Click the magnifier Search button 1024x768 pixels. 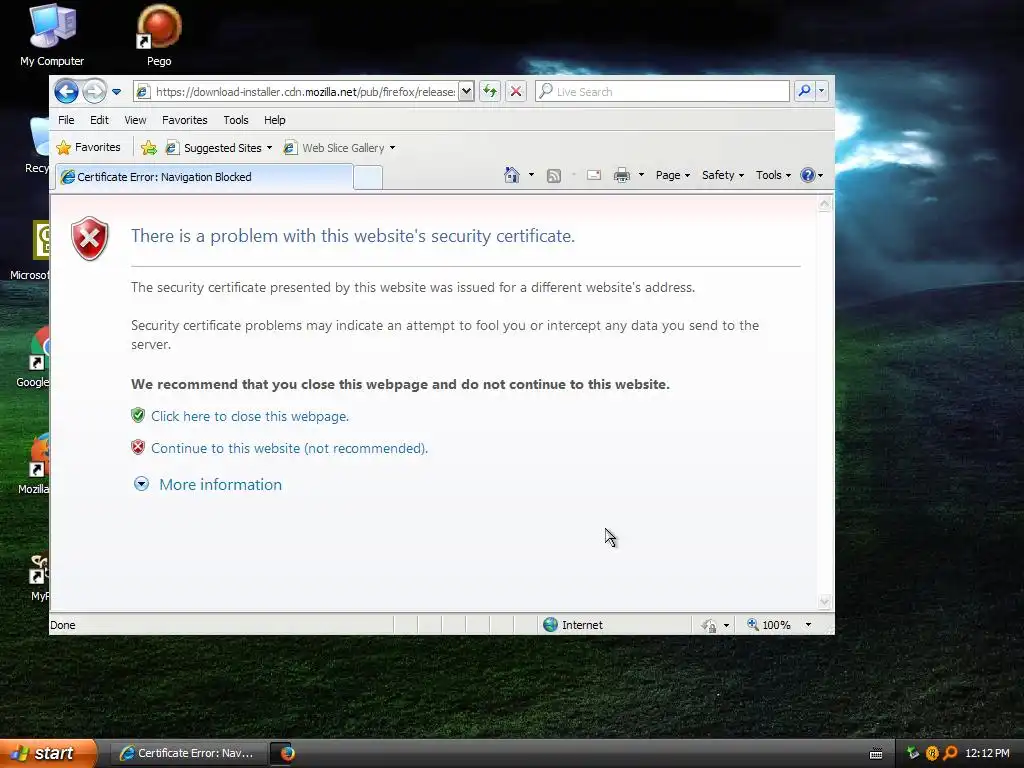point(805,91)
